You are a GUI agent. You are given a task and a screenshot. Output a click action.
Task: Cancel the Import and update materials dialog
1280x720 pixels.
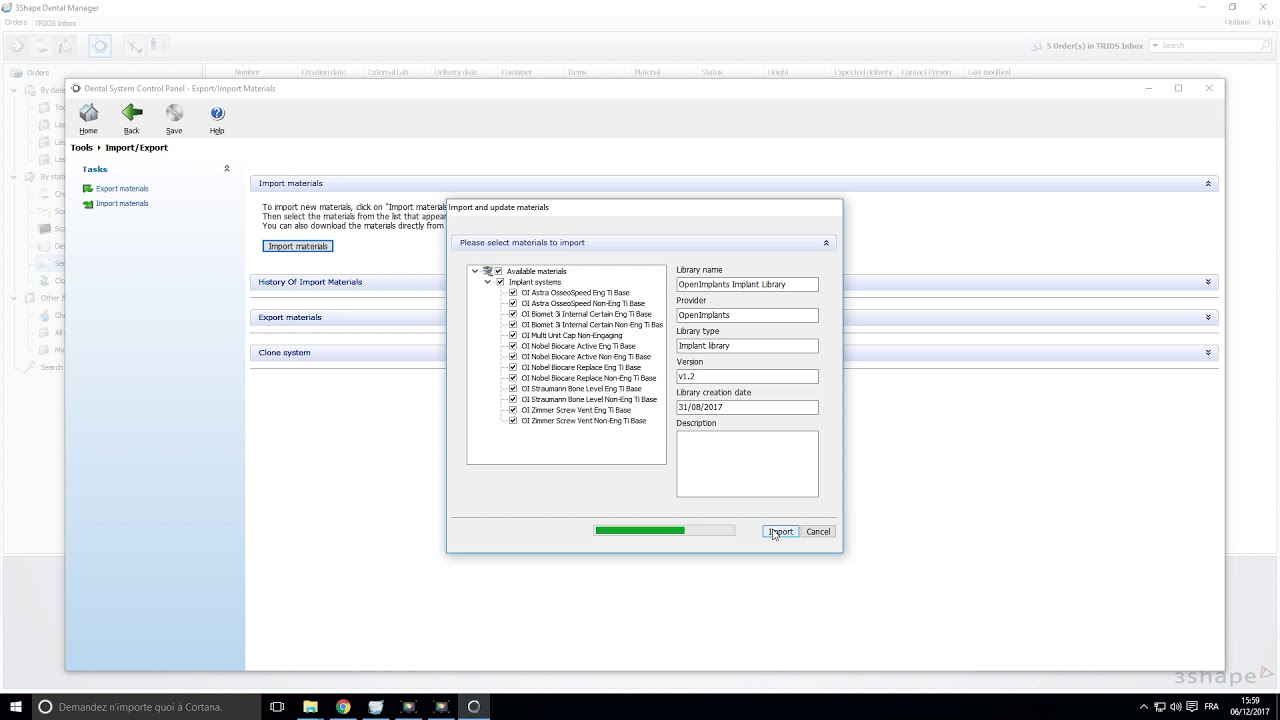click(x=818, y=532)
